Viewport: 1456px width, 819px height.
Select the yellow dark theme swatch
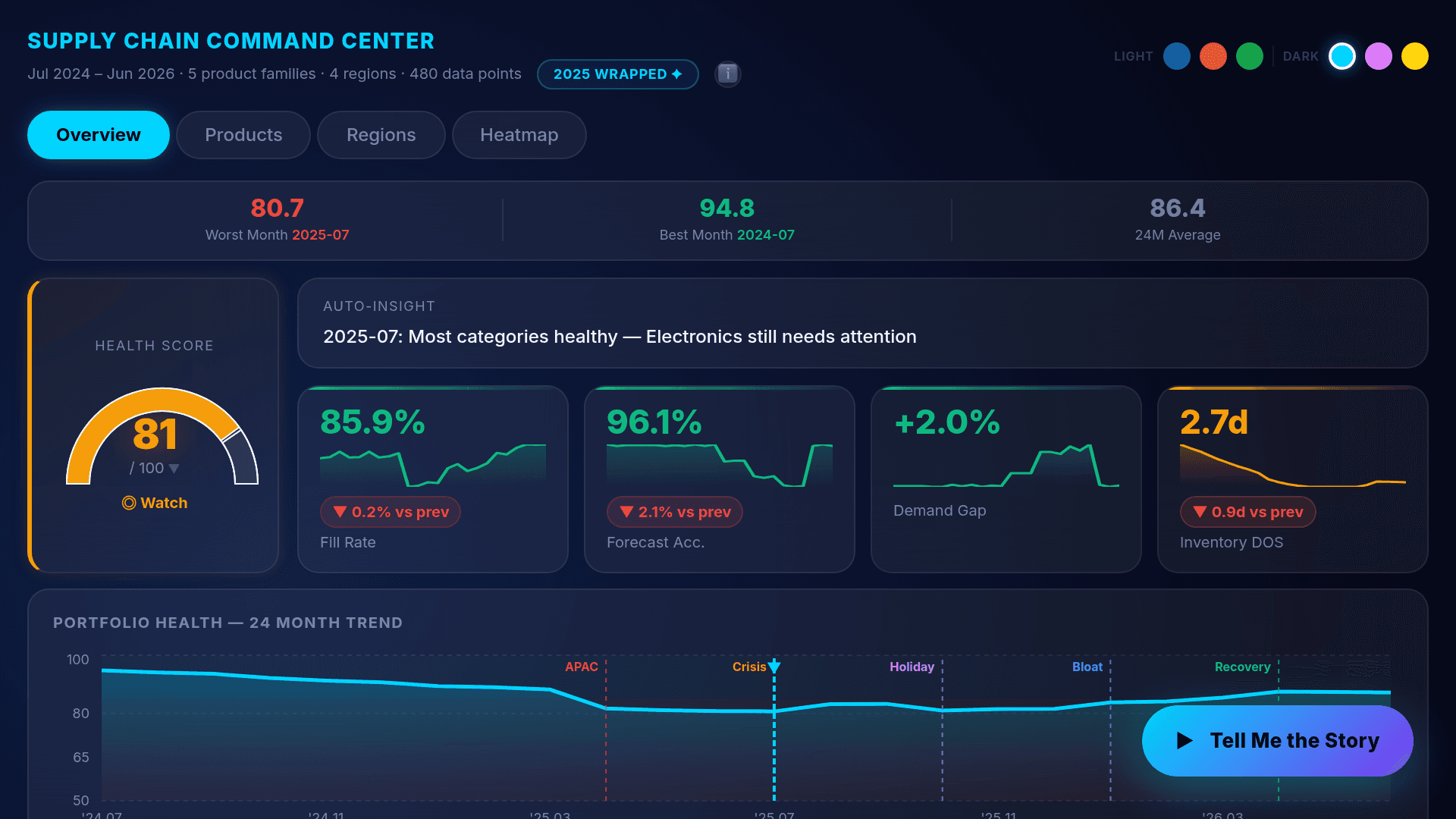(x=1415, y=56)
